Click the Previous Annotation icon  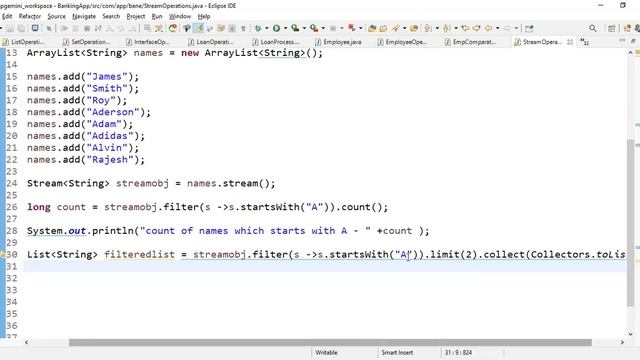pos(447,28)
